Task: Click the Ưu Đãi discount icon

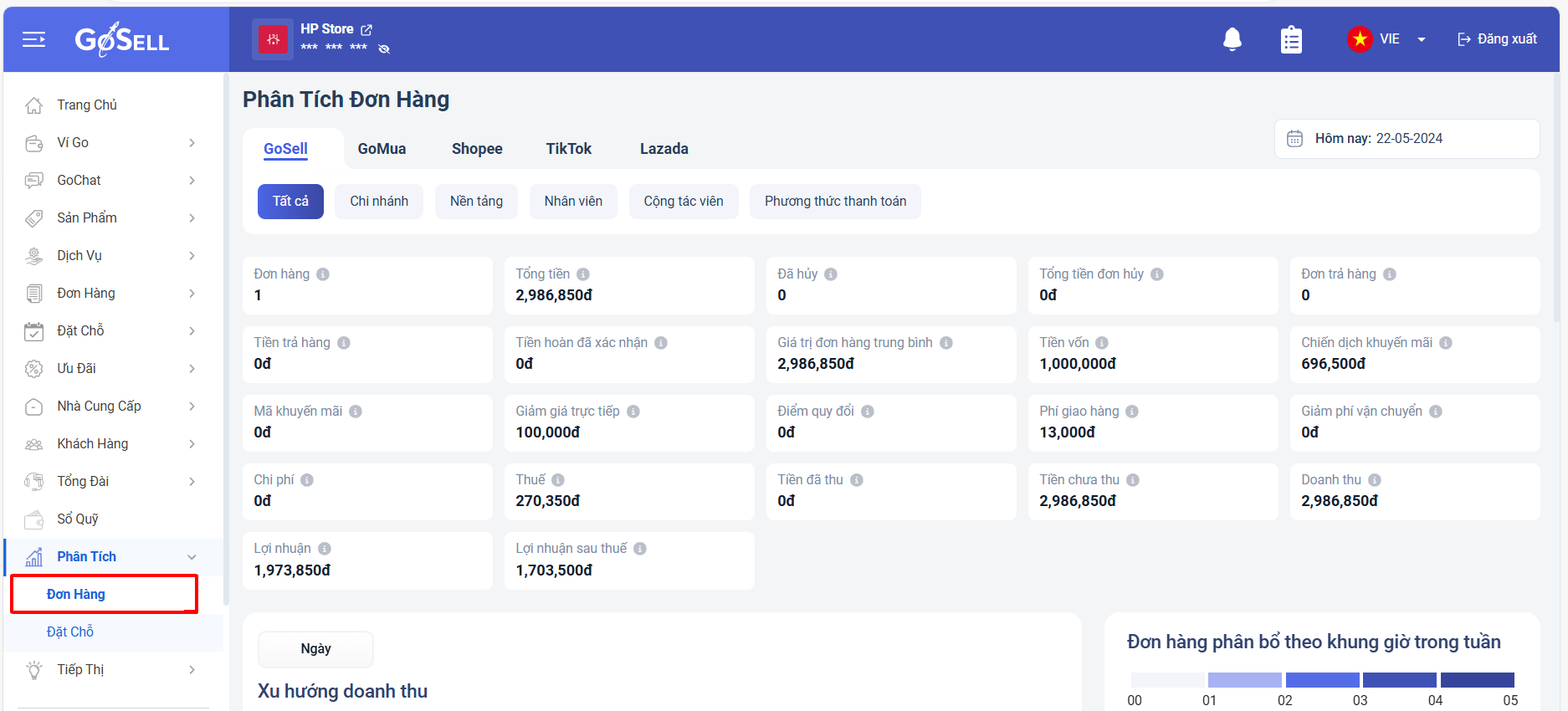Action: coord(34,369)
